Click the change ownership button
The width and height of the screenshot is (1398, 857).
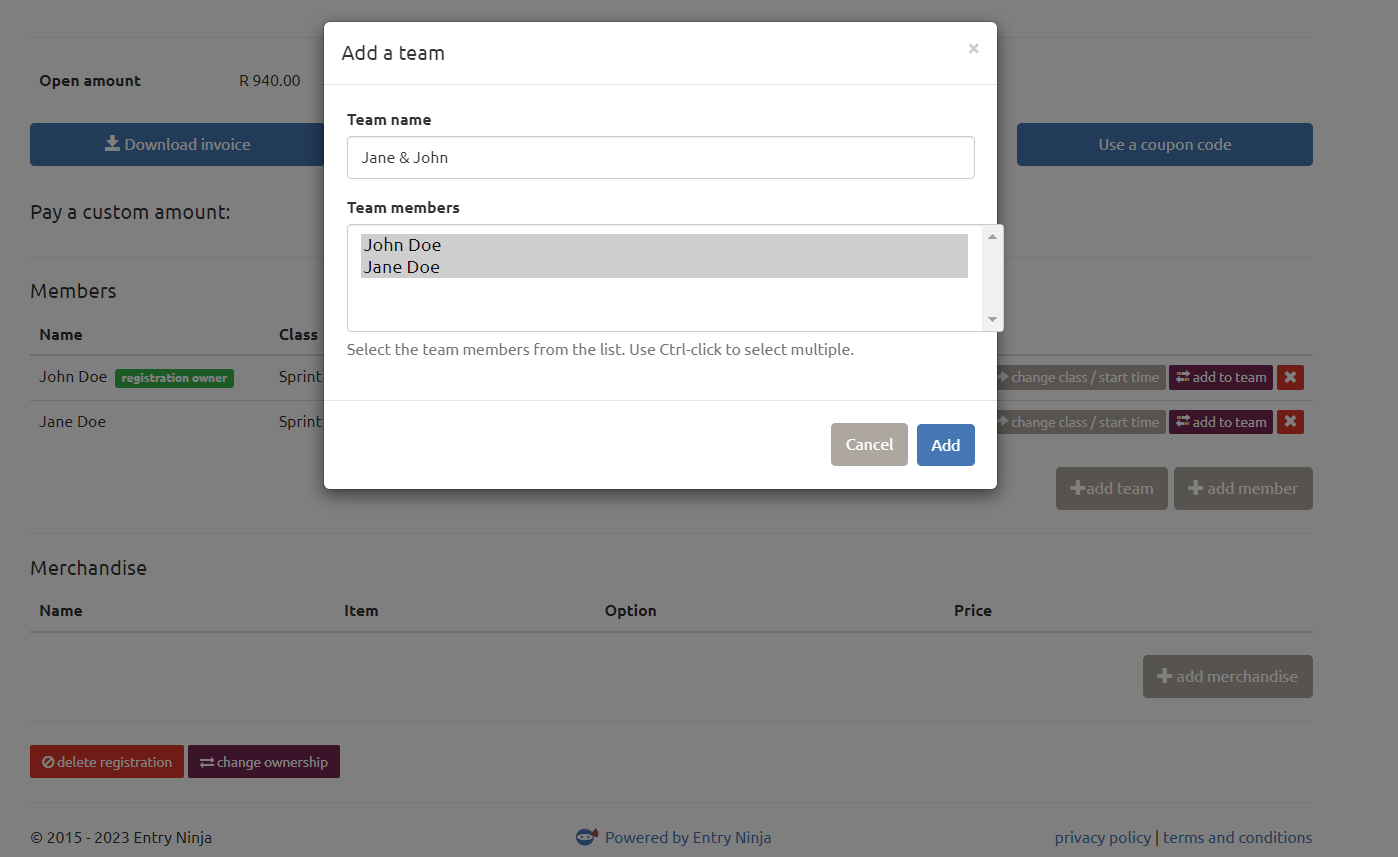click(264, 762)
